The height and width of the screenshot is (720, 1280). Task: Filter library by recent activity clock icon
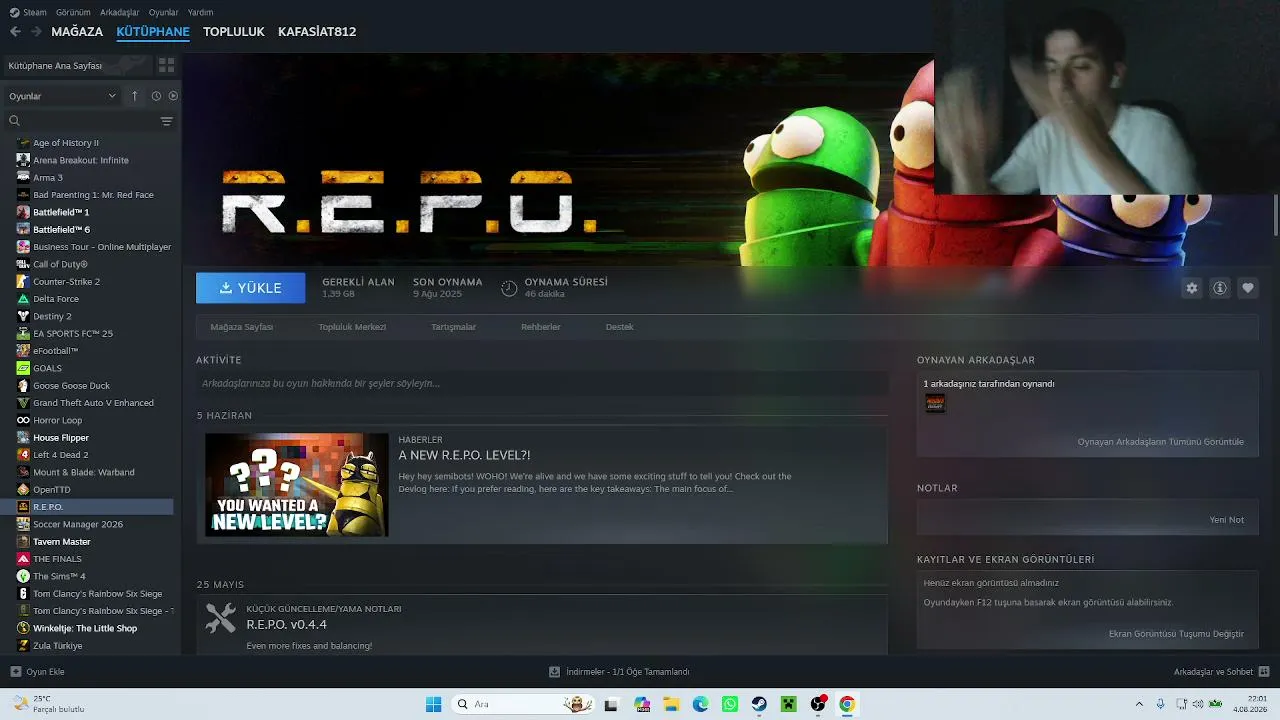coord(156,96)
